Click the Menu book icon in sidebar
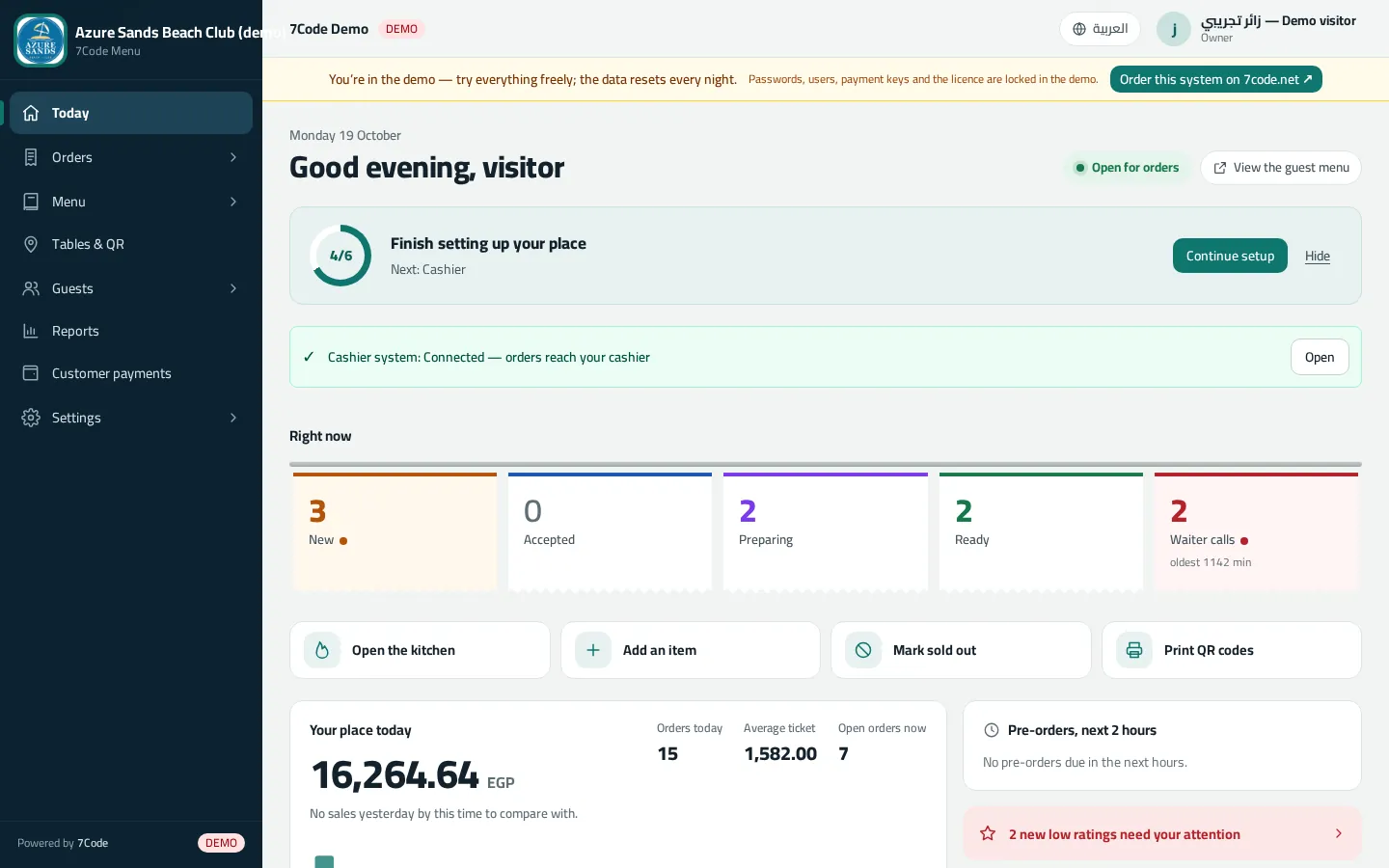This screenshot has width=1389, height=868. click(x=31, y=202)
